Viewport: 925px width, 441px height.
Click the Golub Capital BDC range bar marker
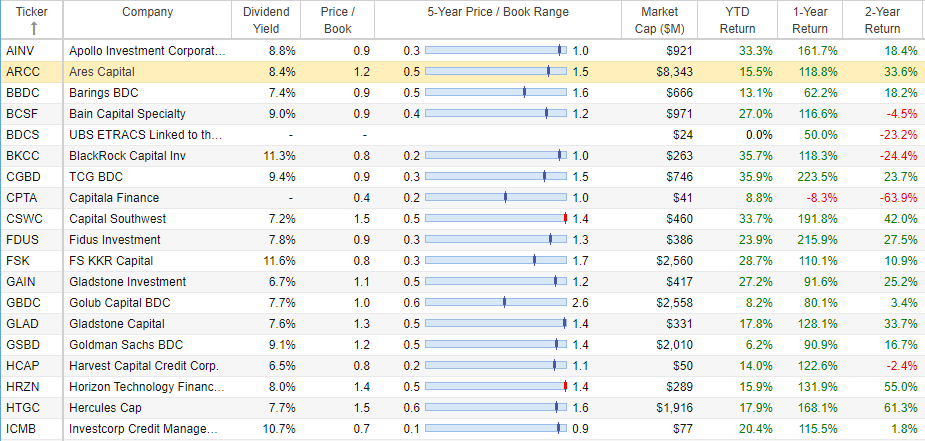504,302
